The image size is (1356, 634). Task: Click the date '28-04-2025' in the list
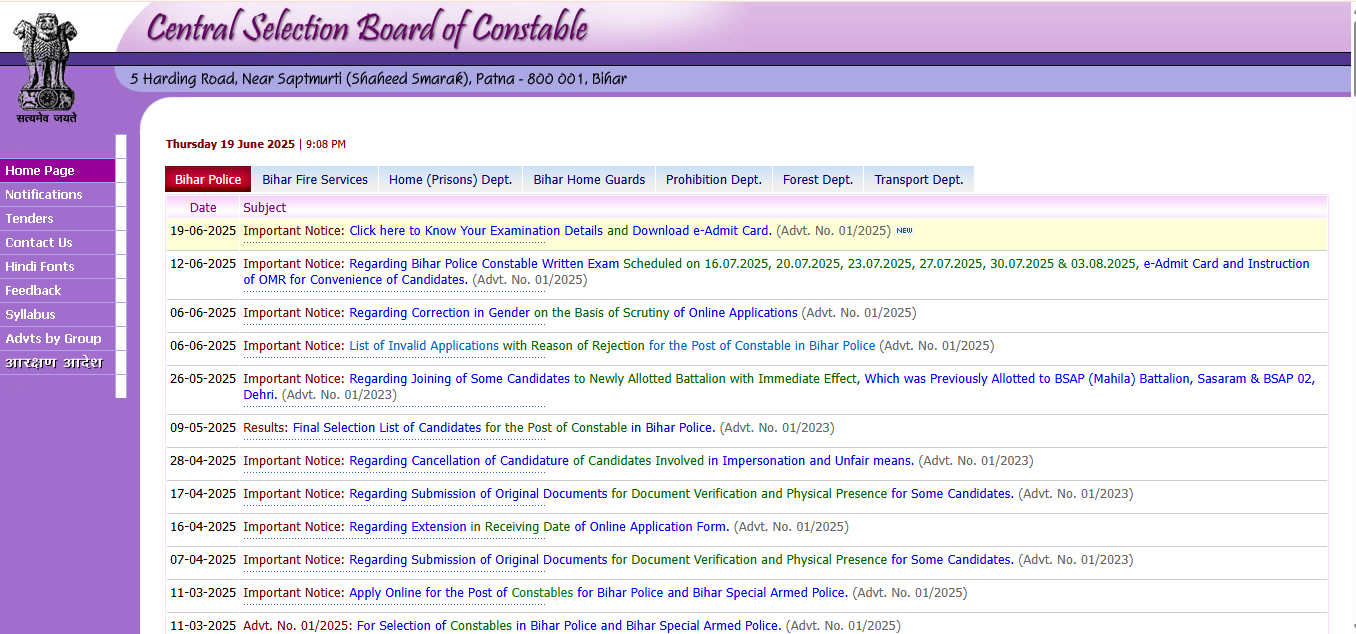(x=203, y=461)
